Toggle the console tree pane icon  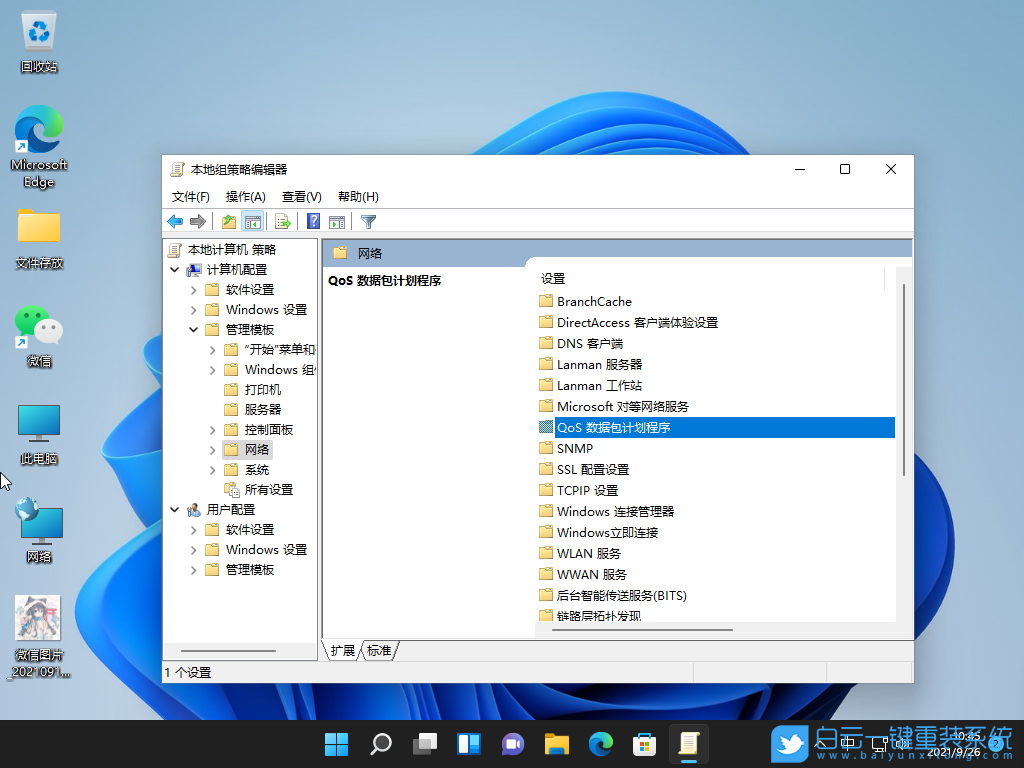point(253,221)
